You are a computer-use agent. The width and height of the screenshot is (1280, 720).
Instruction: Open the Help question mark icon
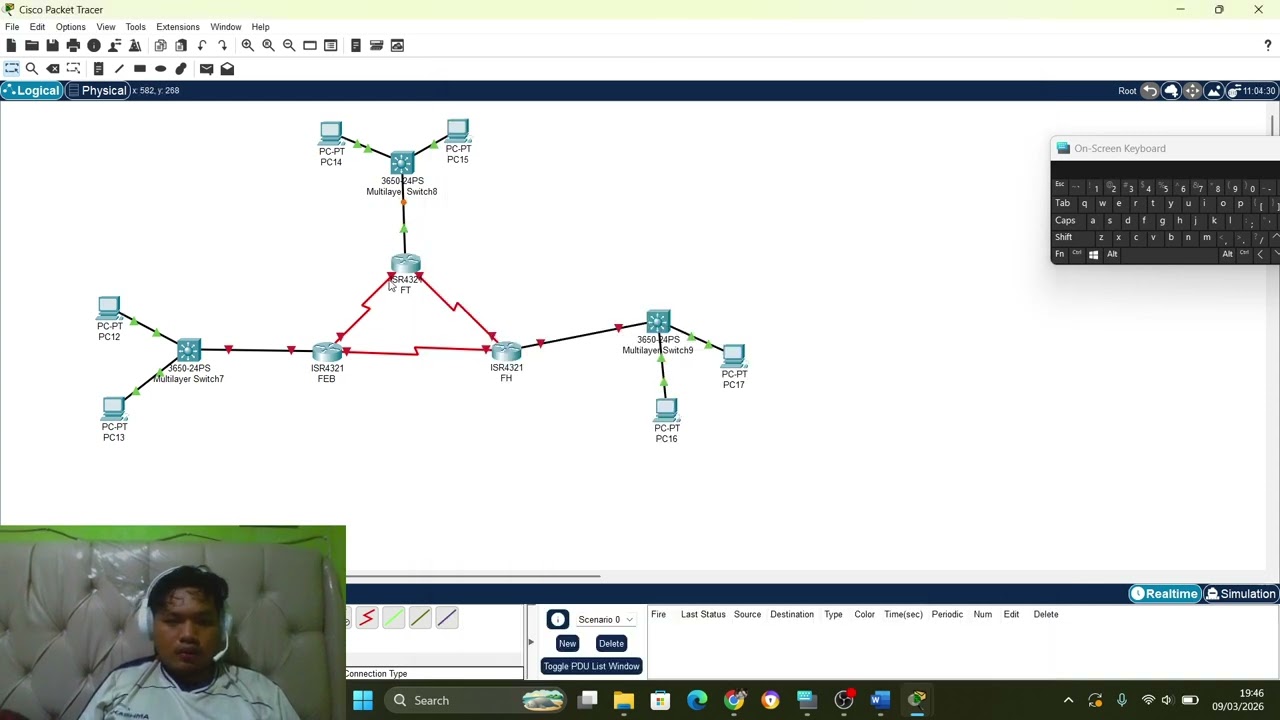1268,45
